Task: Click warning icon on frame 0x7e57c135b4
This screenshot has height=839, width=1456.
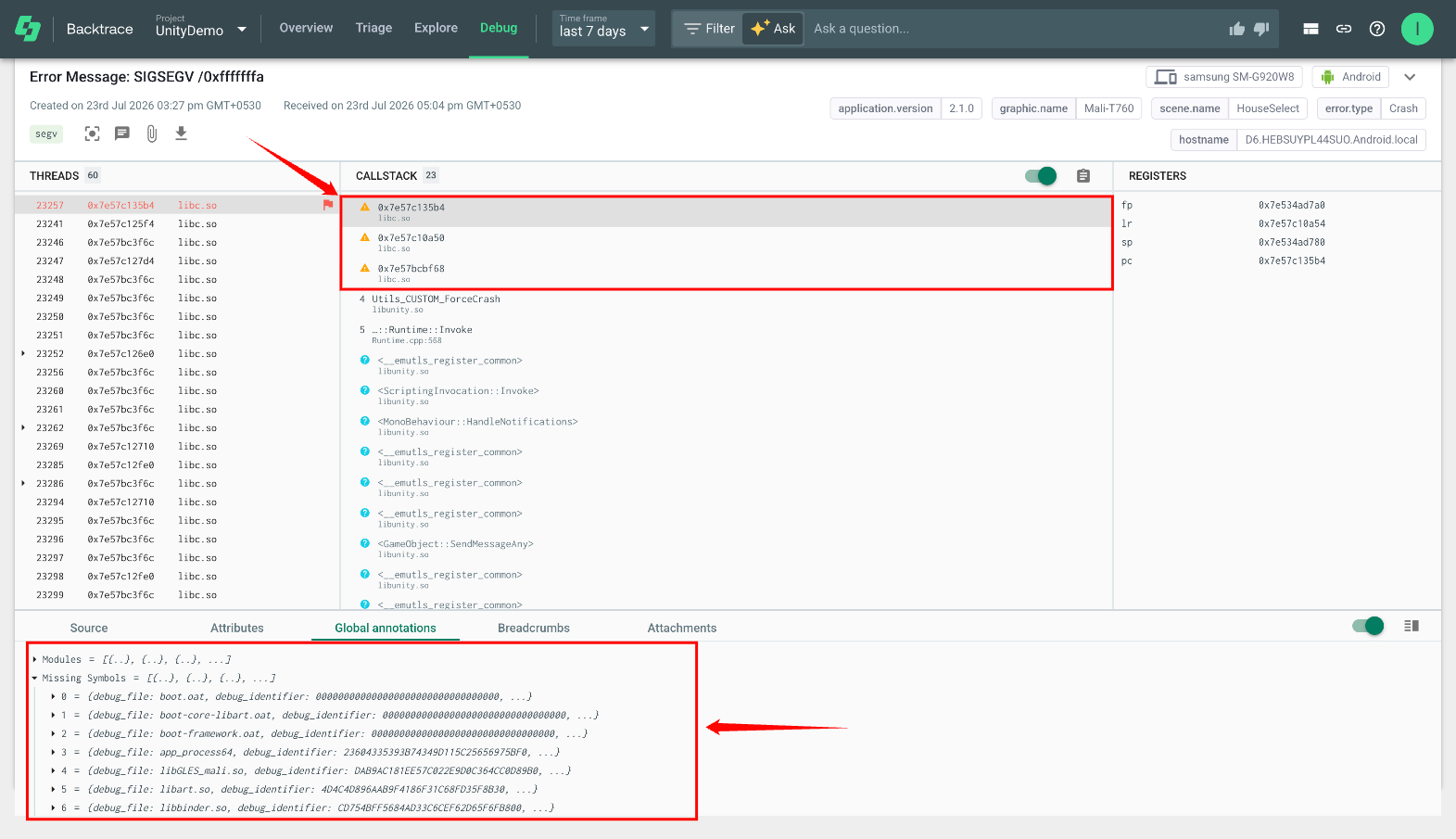Action: point(365,207)
